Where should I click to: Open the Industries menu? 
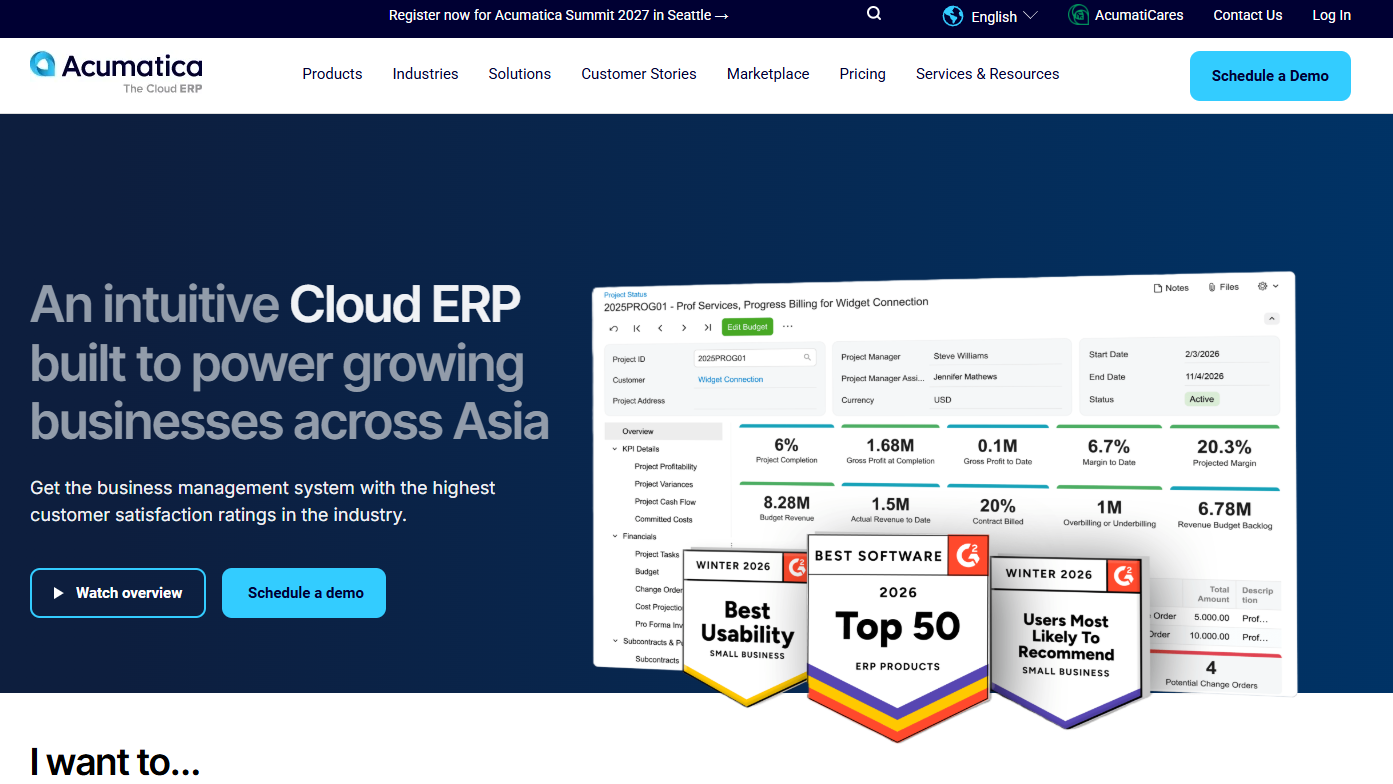coord(425,74)
